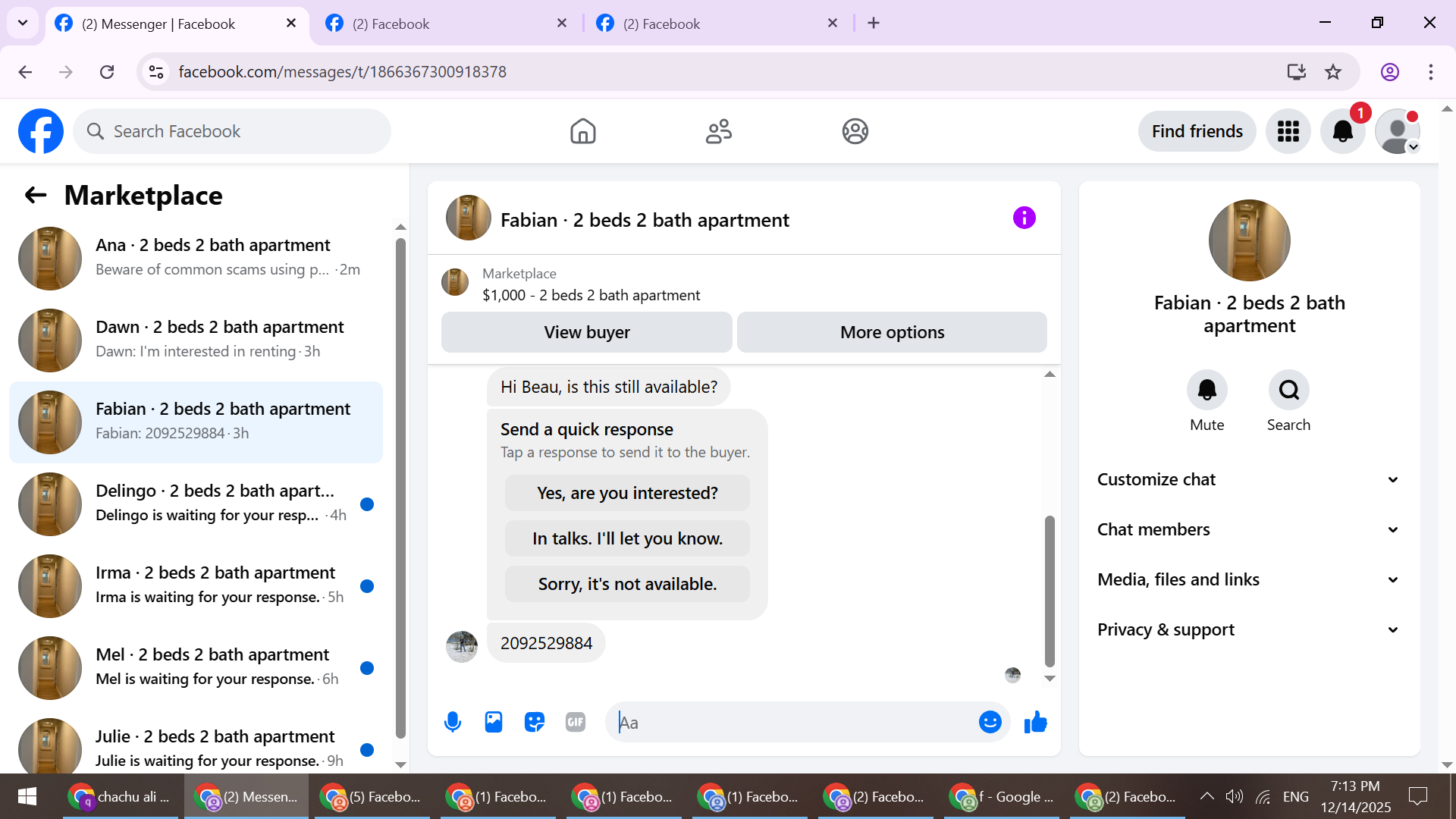Viewport: 1456px width, 819px height.
Task: Go to the Facebook Home tab
Action: tap(582, 131)
